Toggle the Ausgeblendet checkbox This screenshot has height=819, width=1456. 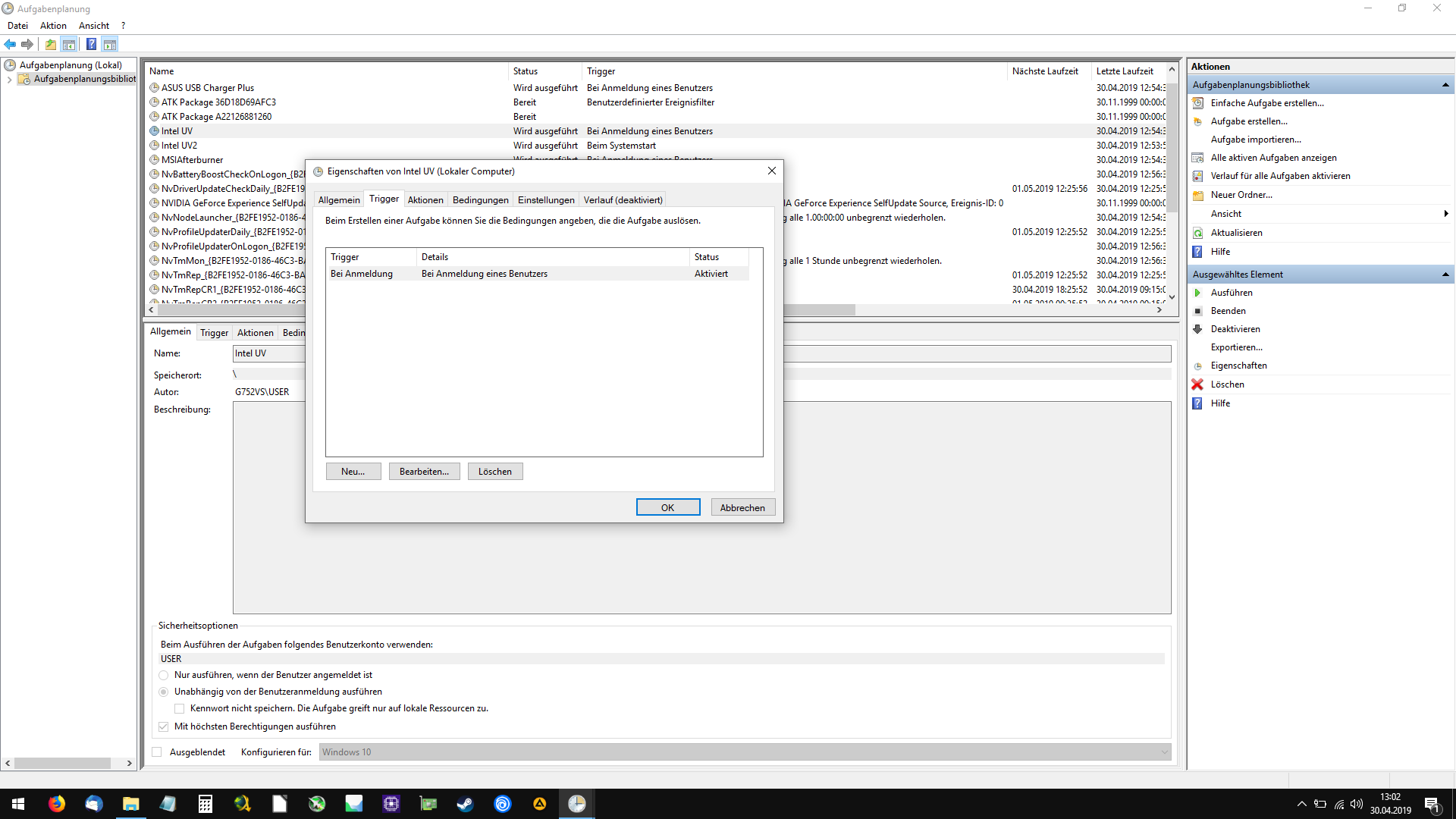[x=157, y=752]
